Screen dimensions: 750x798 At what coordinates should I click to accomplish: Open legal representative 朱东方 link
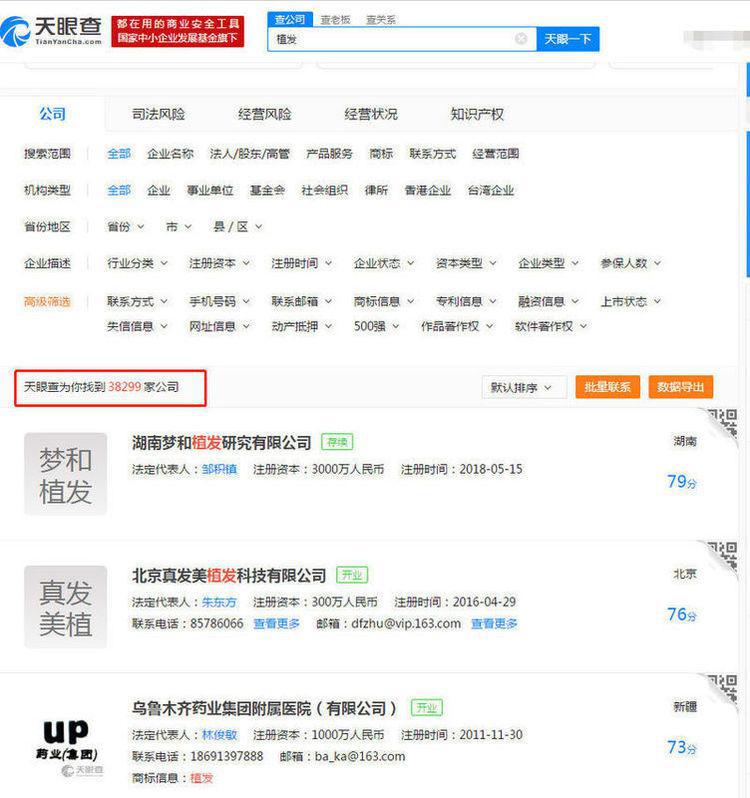click(x=219, y=602)
